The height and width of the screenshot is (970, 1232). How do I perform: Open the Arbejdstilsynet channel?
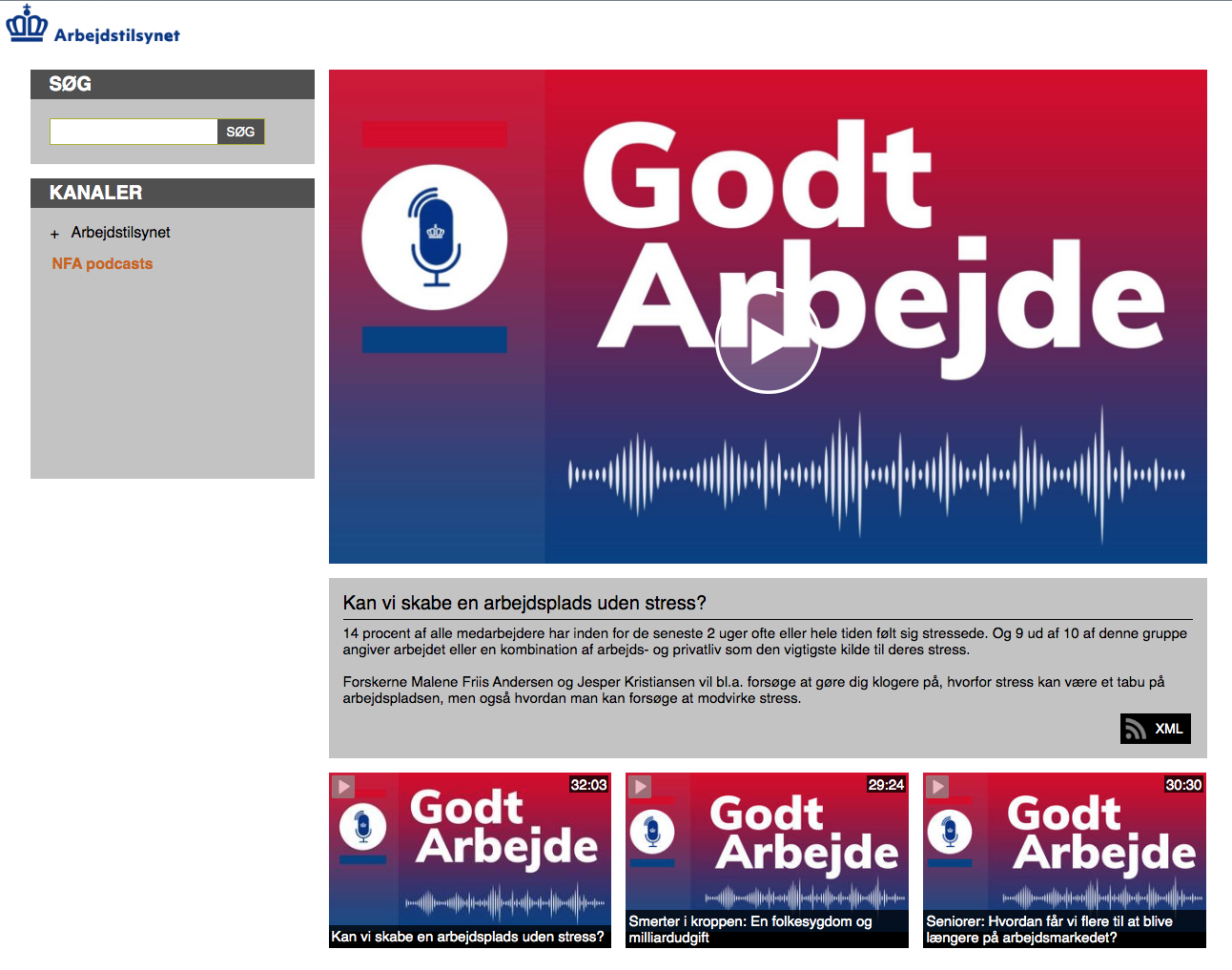(120, 233)
